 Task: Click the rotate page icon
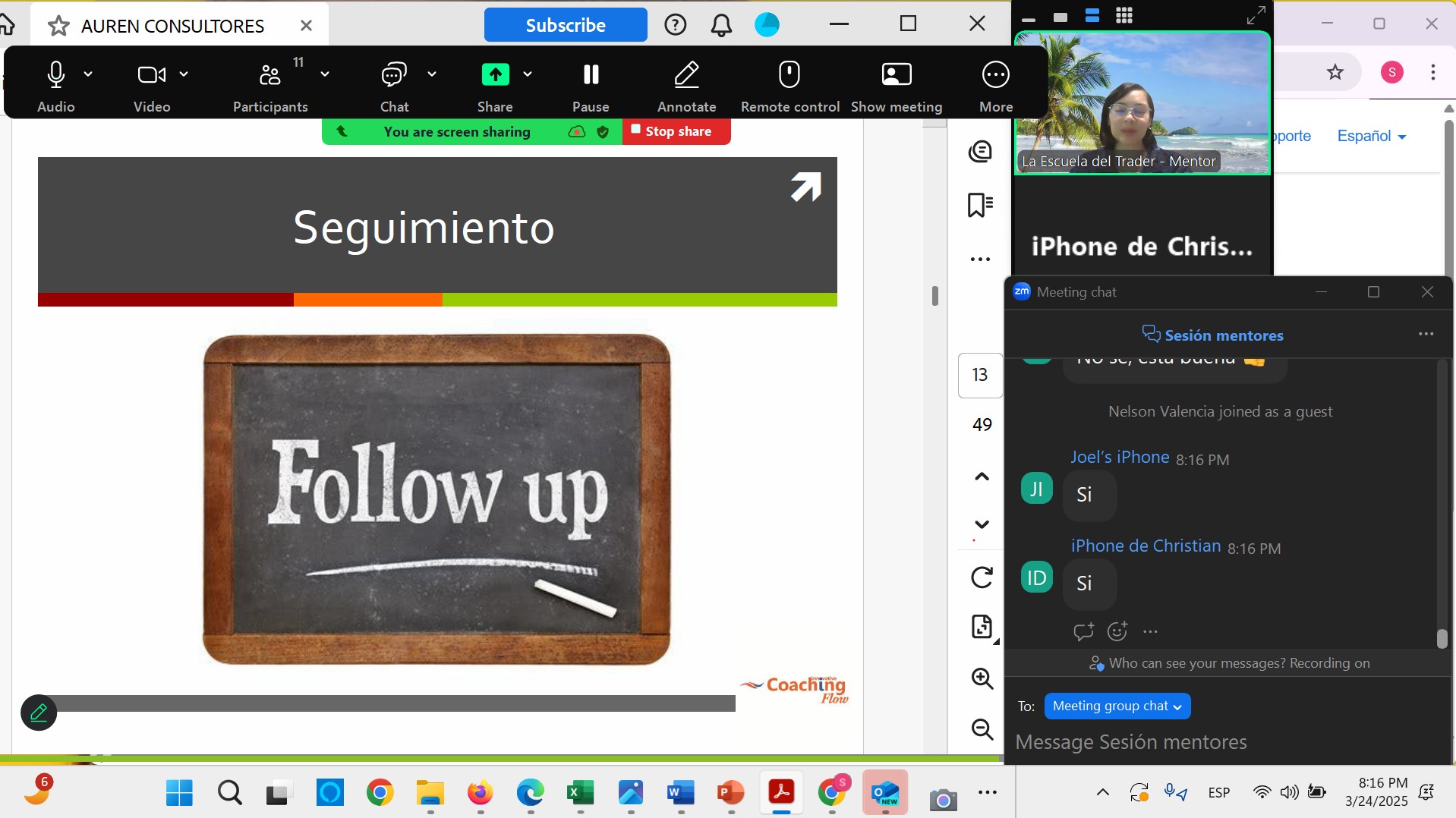pyautogui.click(x=982, y=577)
